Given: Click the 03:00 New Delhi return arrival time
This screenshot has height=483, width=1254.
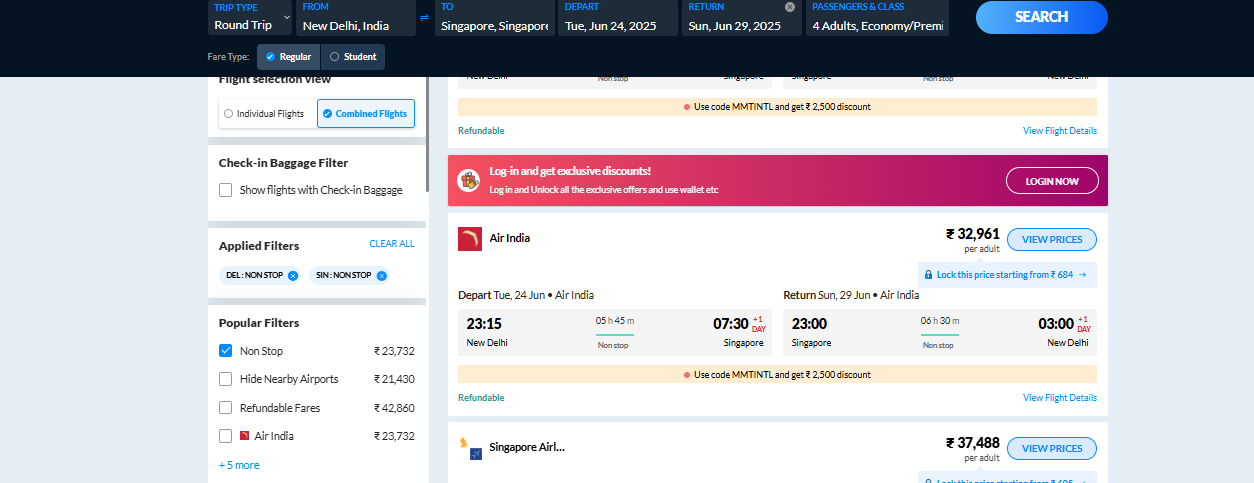Looking at the screenshot, I should (1056, 324).
